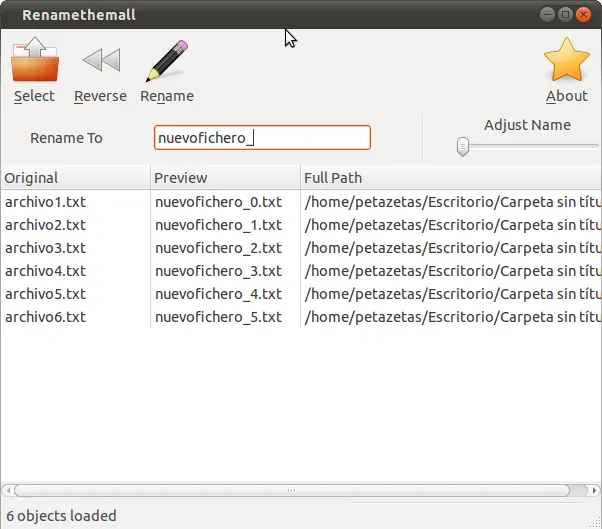Click the Adjust Name slider handle
The image size is (602, 529).
(463, 147)
